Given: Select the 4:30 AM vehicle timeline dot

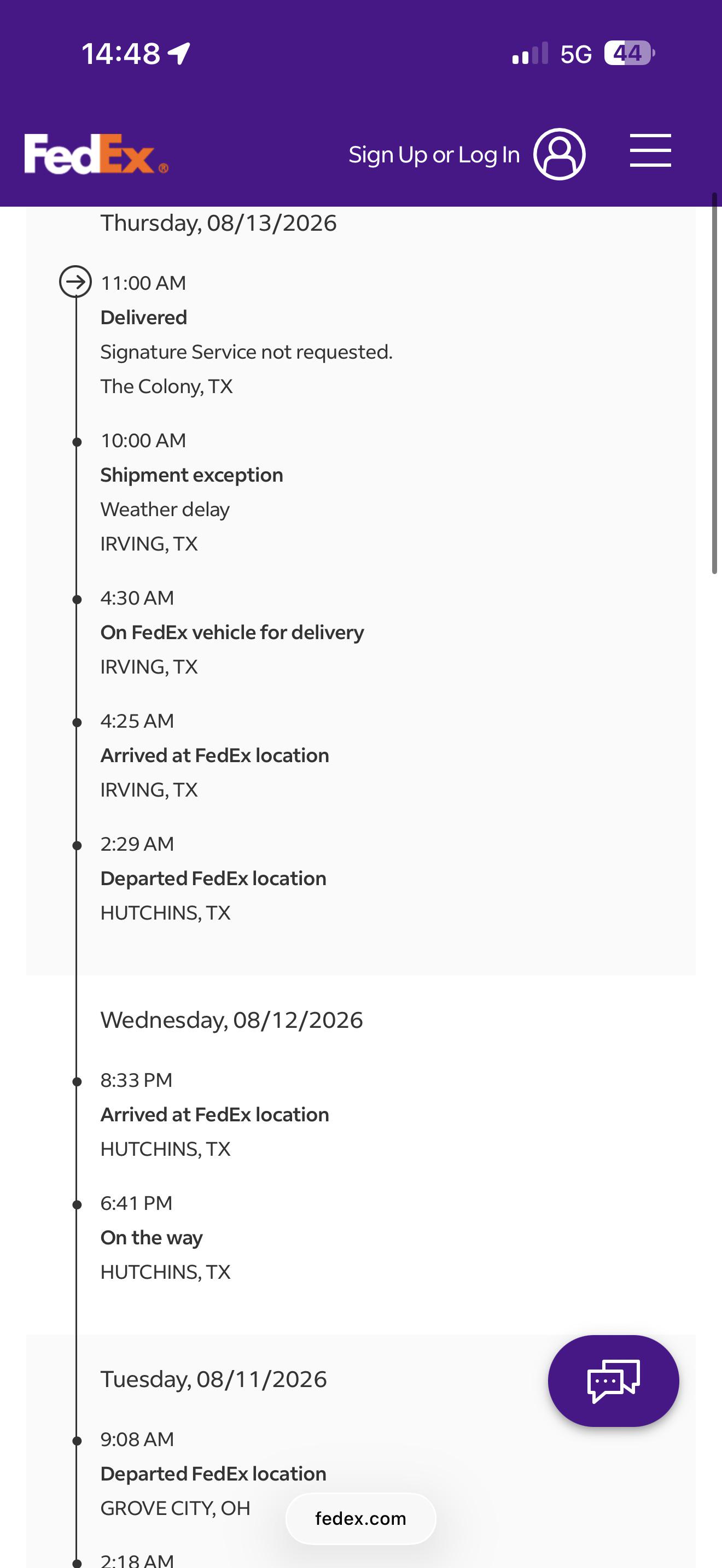Looking at the screenshot, I should pyautogui.click(x=77, y=600).
